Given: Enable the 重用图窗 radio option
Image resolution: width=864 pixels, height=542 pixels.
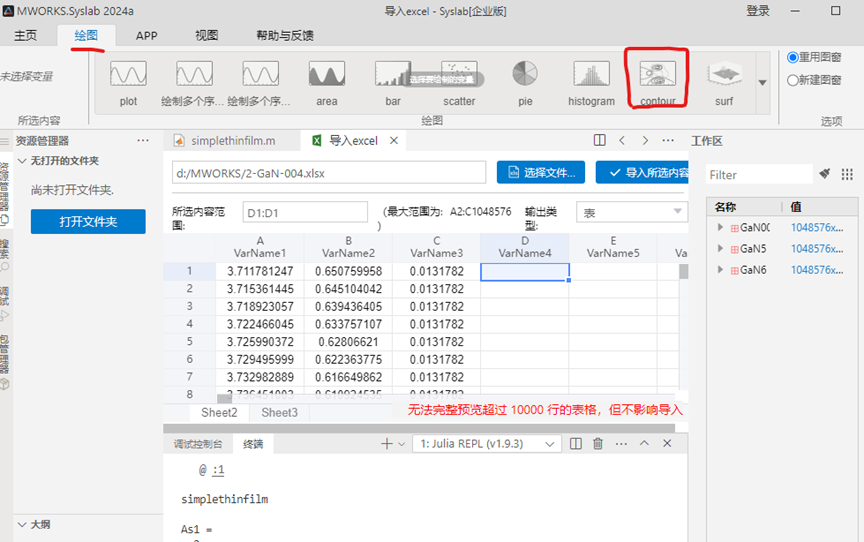Looking at the screenshot, I should coord(792,57).
